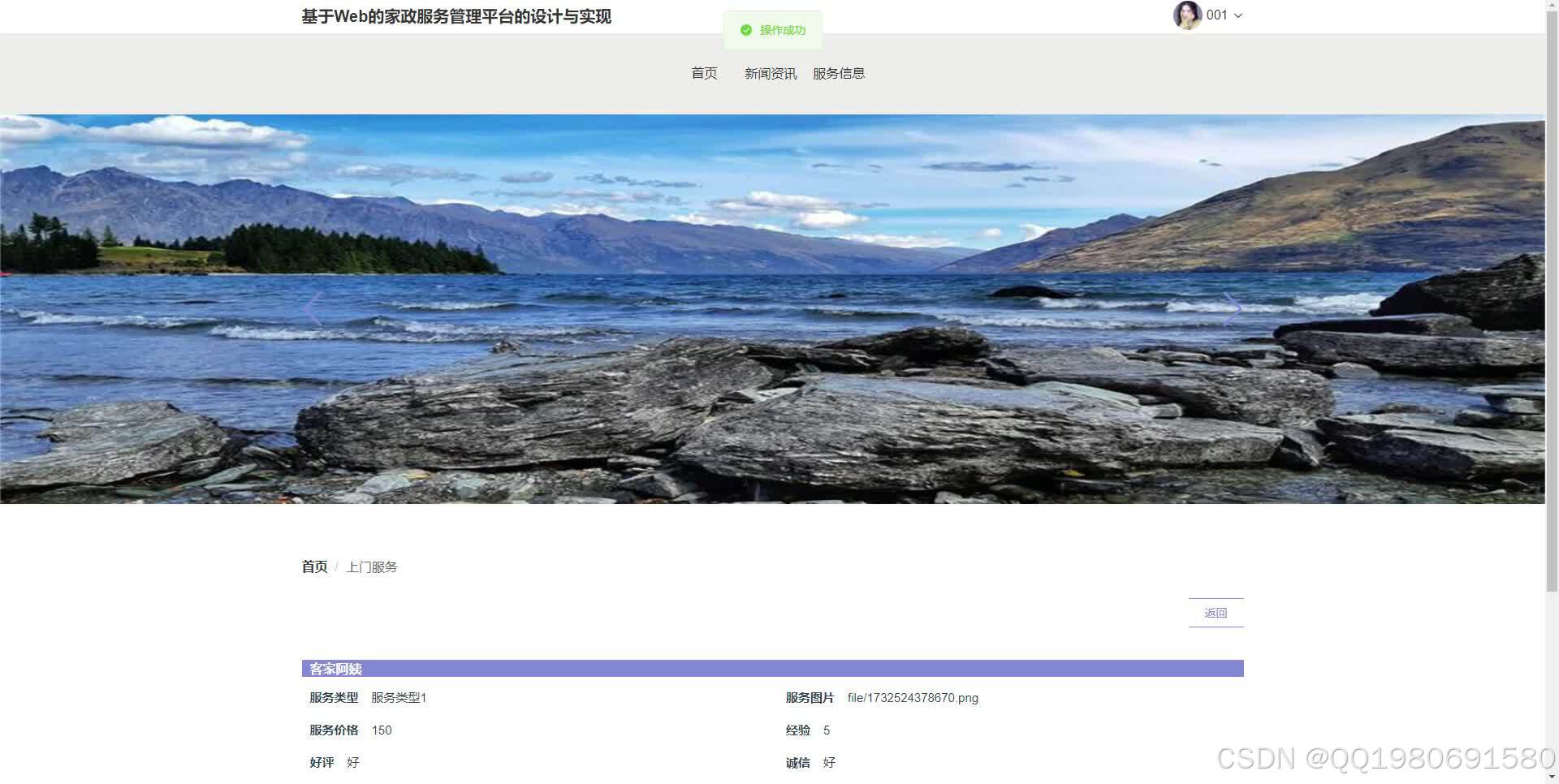
Task: Click the 客家阿姨 purple header bar
Action: 335,669
